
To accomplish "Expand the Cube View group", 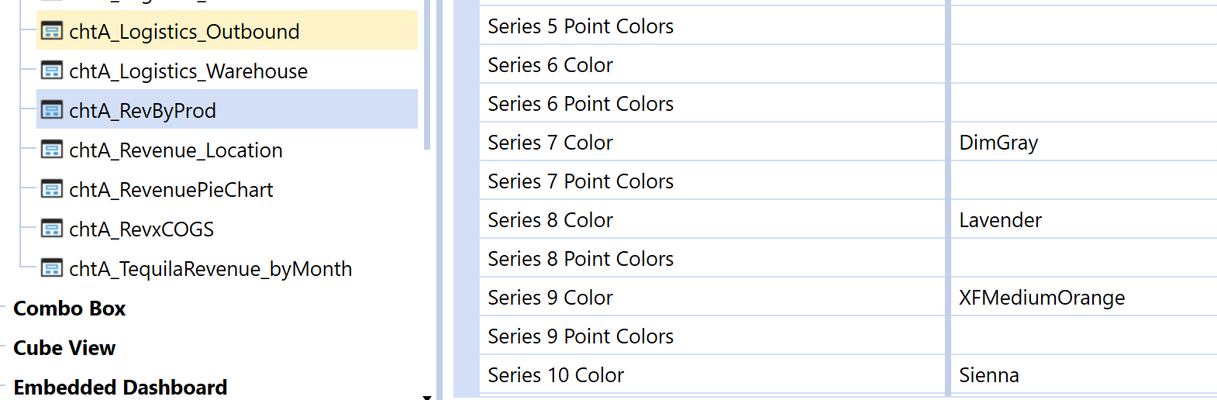I will click(x=64, y=348).
